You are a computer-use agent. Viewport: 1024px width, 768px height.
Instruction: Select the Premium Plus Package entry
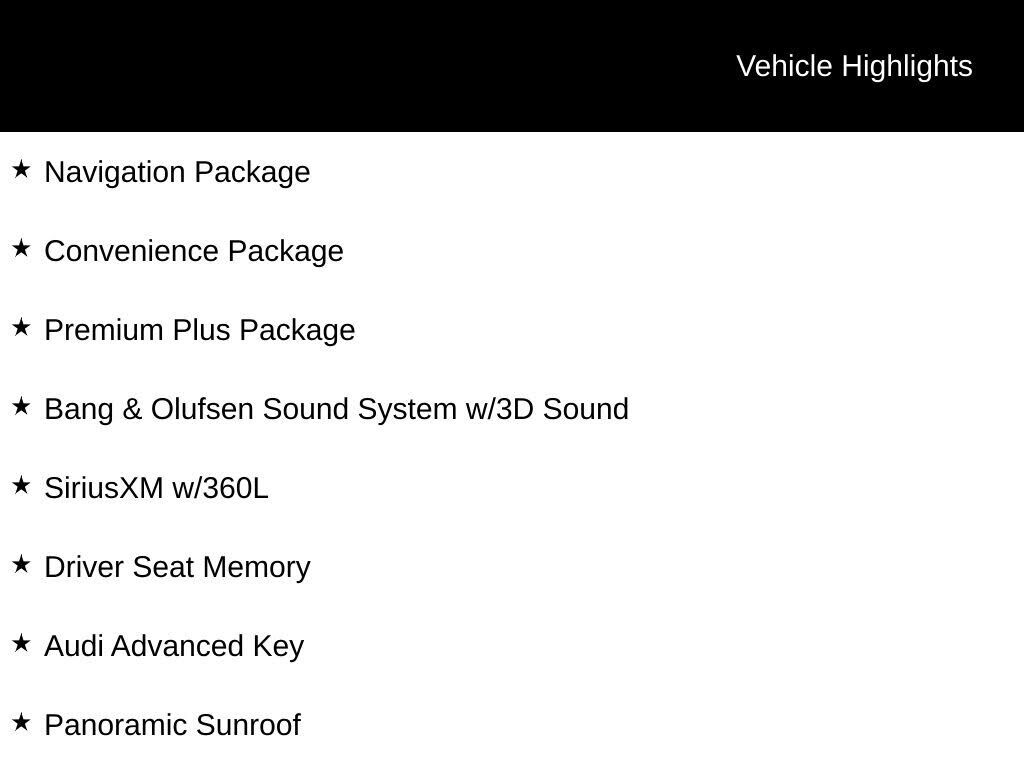coord(200,331)
